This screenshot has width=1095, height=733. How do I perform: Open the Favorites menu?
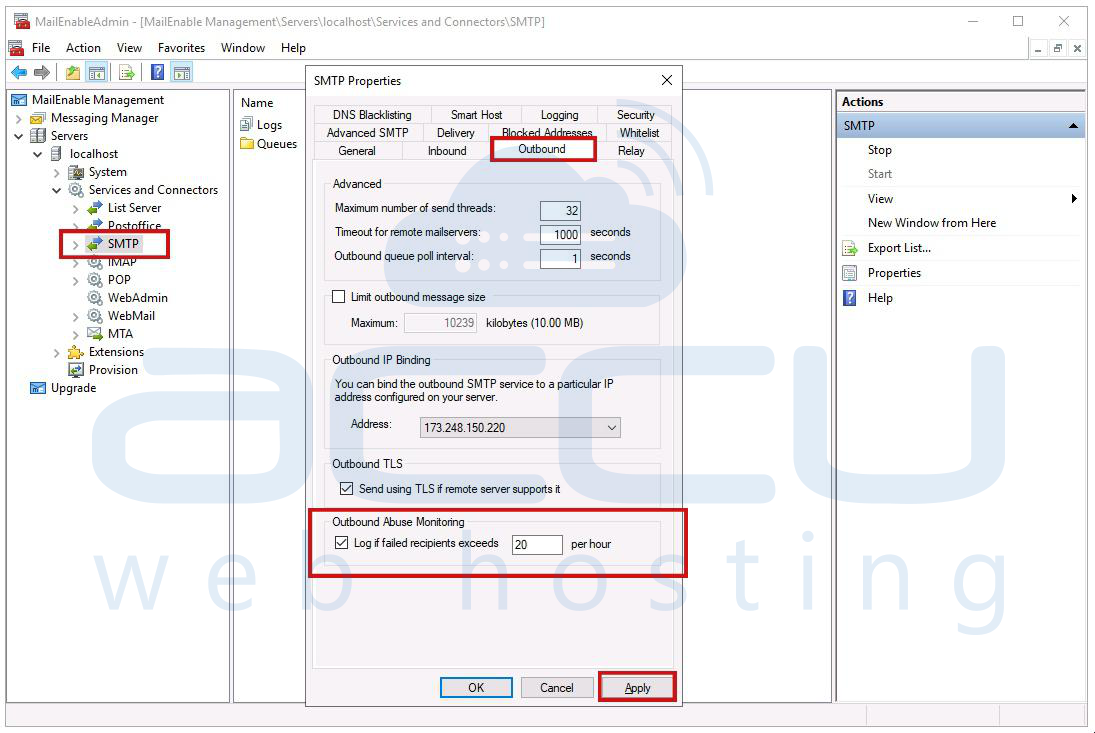point(182,47)
